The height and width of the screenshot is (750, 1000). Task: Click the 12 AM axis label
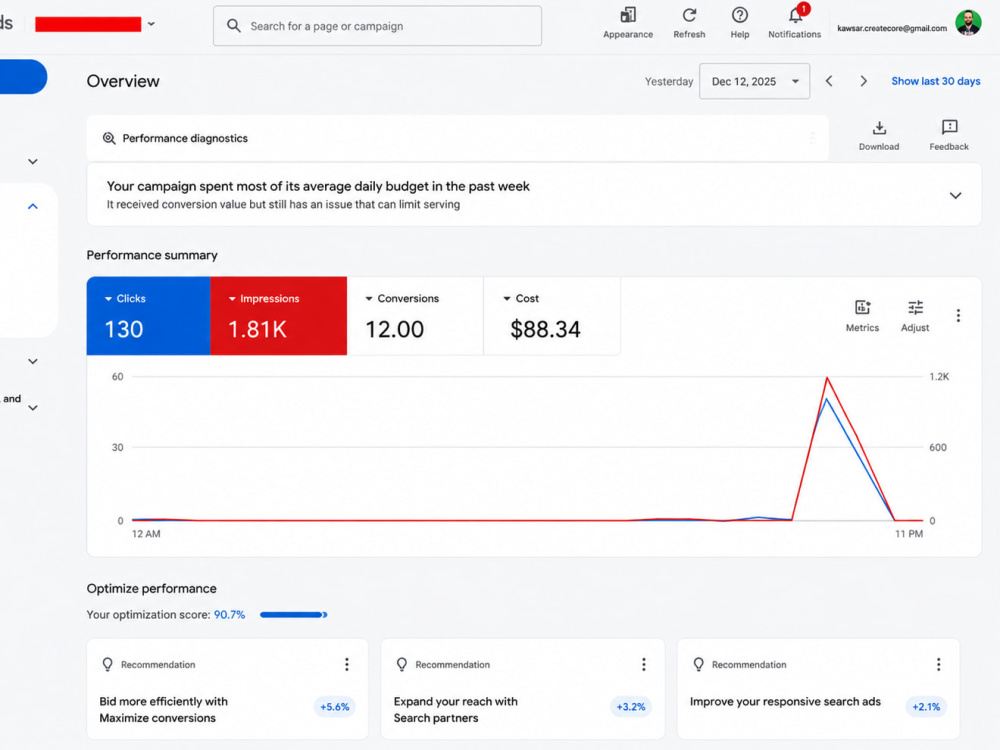coord(146,534)
